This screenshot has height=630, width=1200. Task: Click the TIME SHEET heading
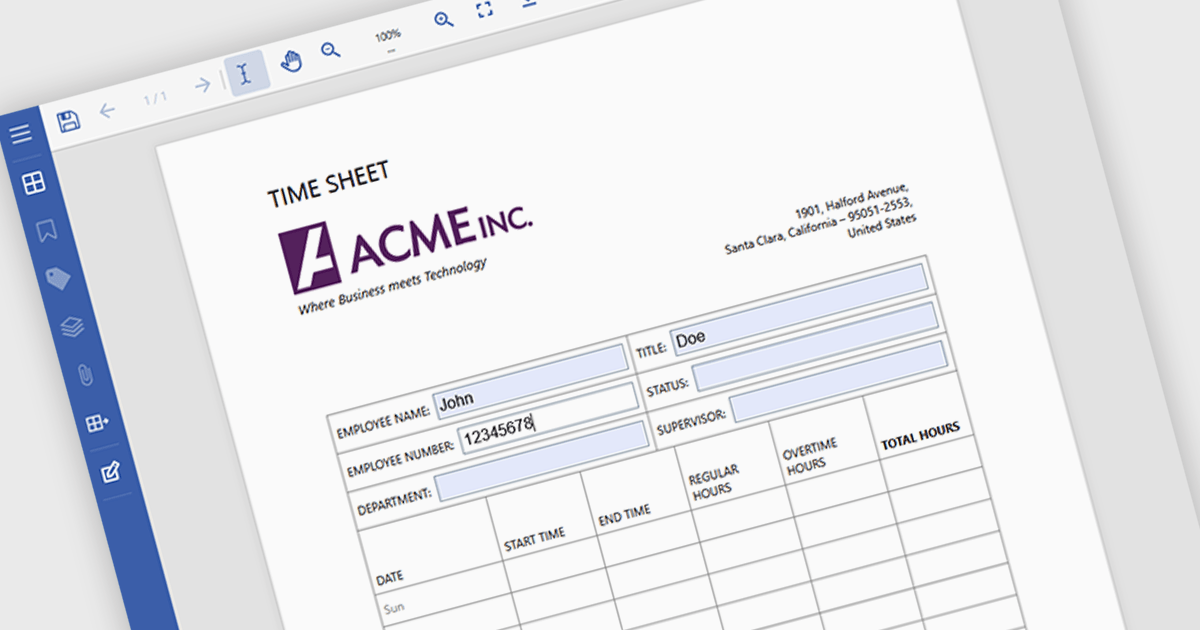[x=328, y=185]
